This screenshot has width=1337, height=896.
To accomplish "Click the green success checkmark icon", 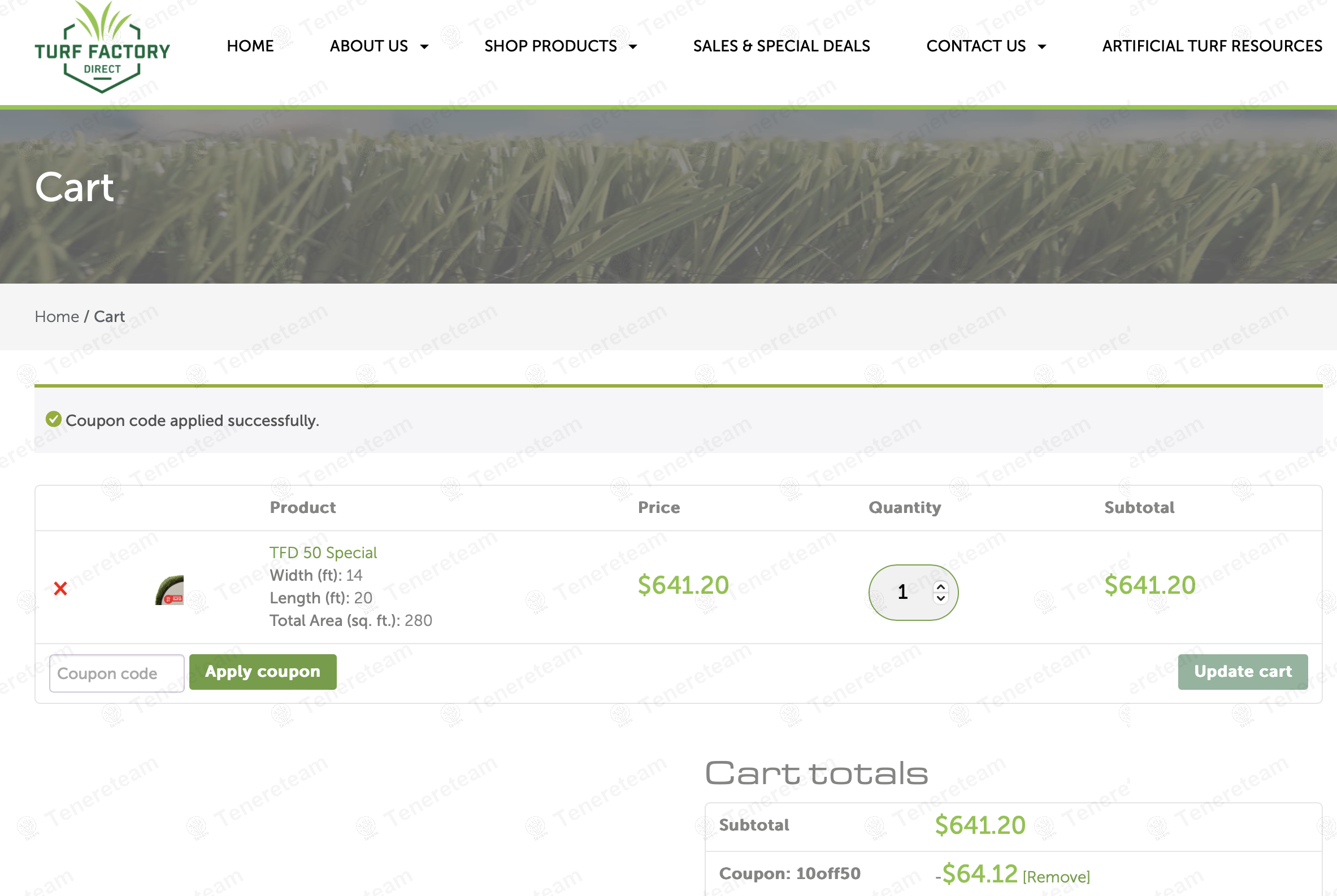I will [x=54, y=419].
